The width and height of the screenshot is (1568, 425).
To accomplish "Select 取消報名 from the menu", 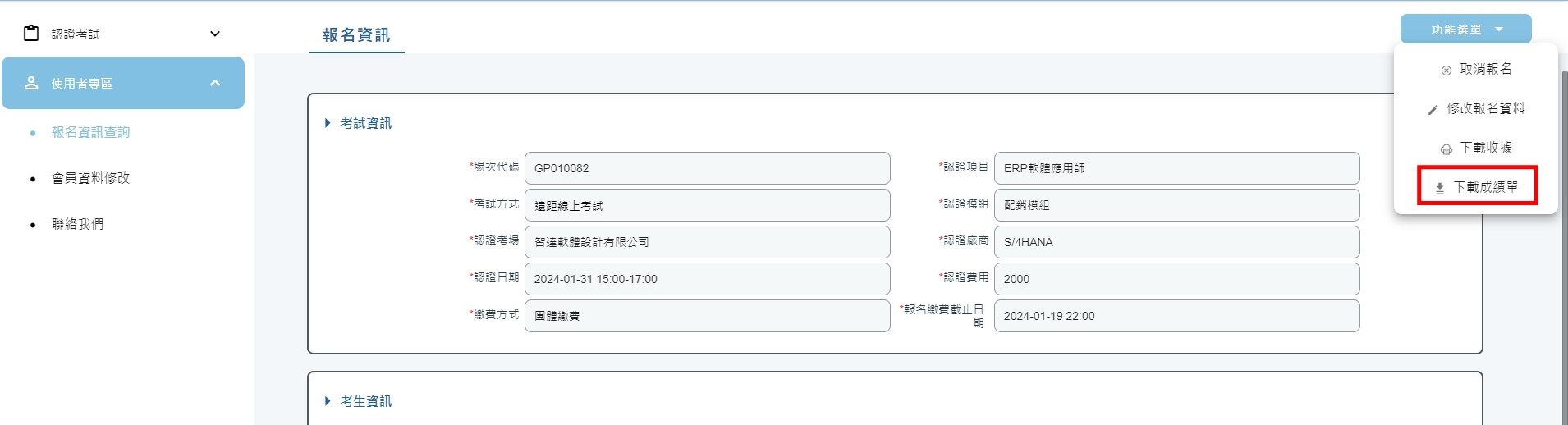I will [1476, 69].
